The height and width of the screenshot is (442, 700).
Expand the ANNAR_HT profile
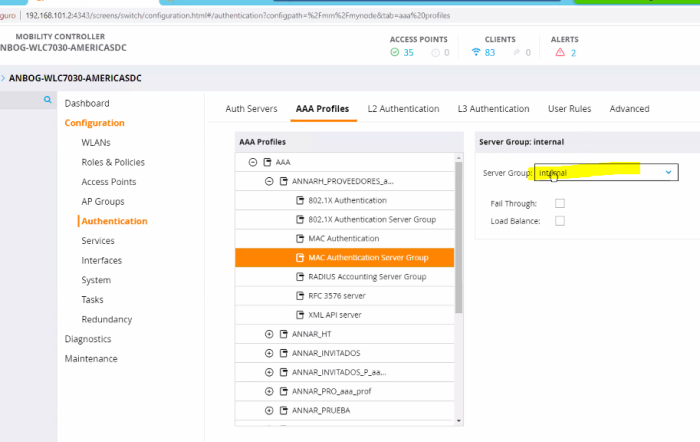(269, 334)
